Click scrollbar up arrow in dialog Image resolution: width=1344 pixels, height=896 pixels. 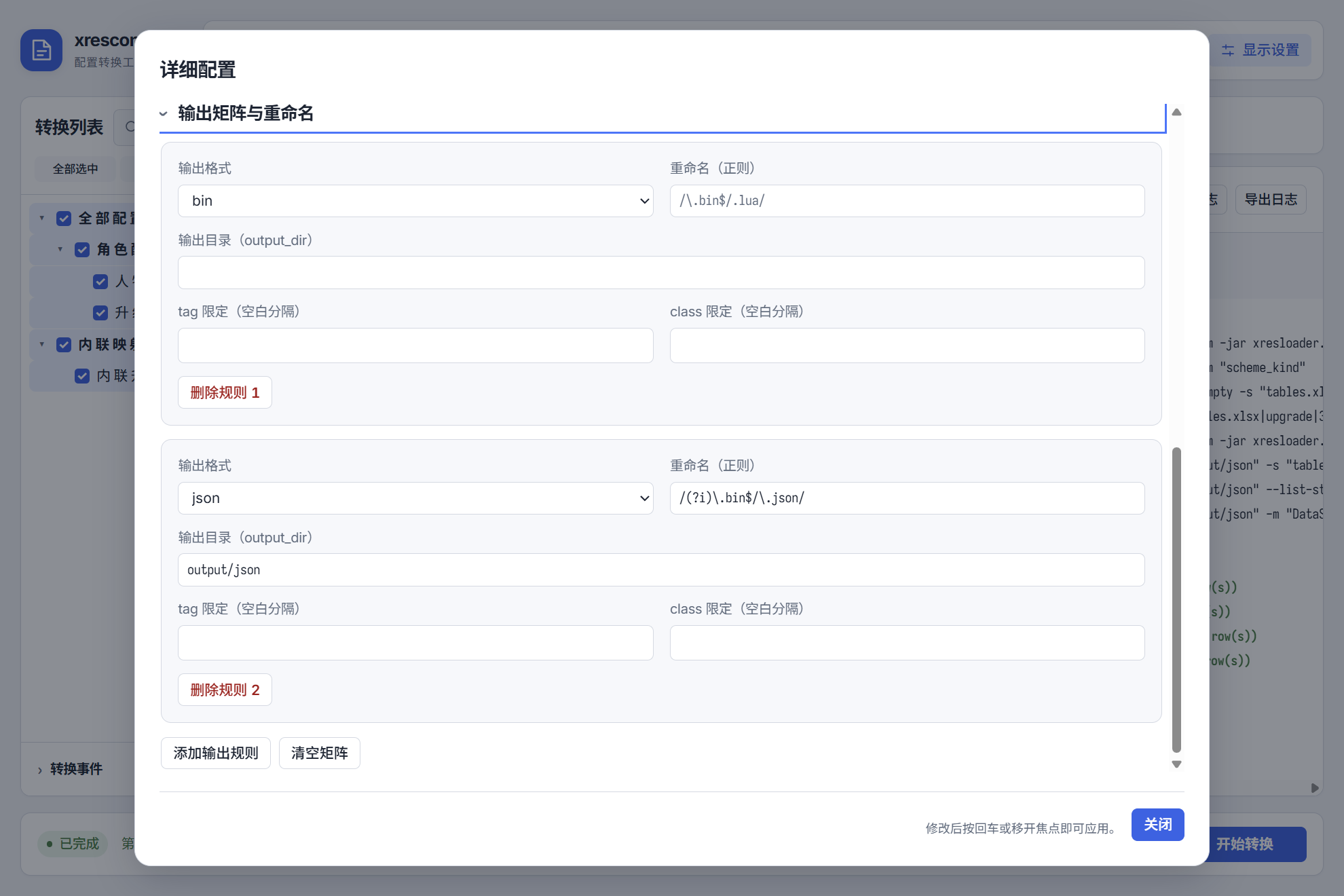tap(1176, 112)
